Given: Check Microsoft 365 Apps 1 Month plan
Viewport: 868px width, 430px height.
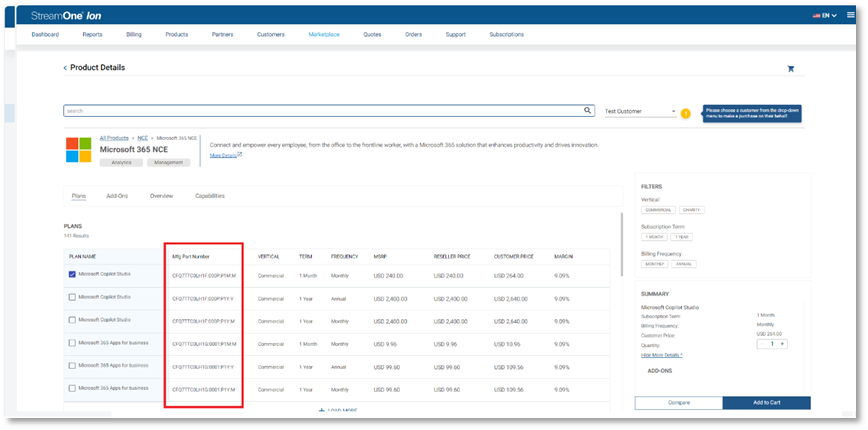Looking at the screenshot, I should (x=73, y=343).
